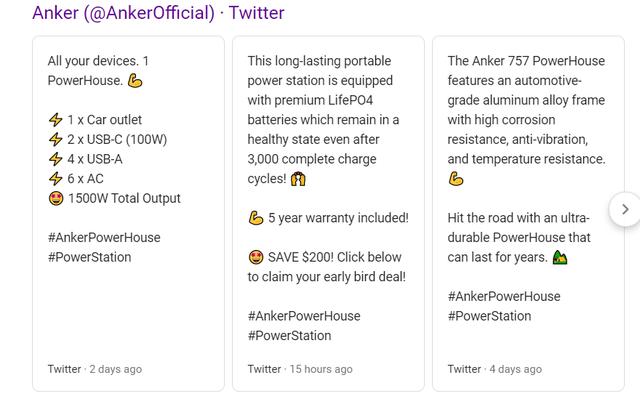Click '#PowerStation' hashtag in middle tweet card

click(x=289, y=336)
